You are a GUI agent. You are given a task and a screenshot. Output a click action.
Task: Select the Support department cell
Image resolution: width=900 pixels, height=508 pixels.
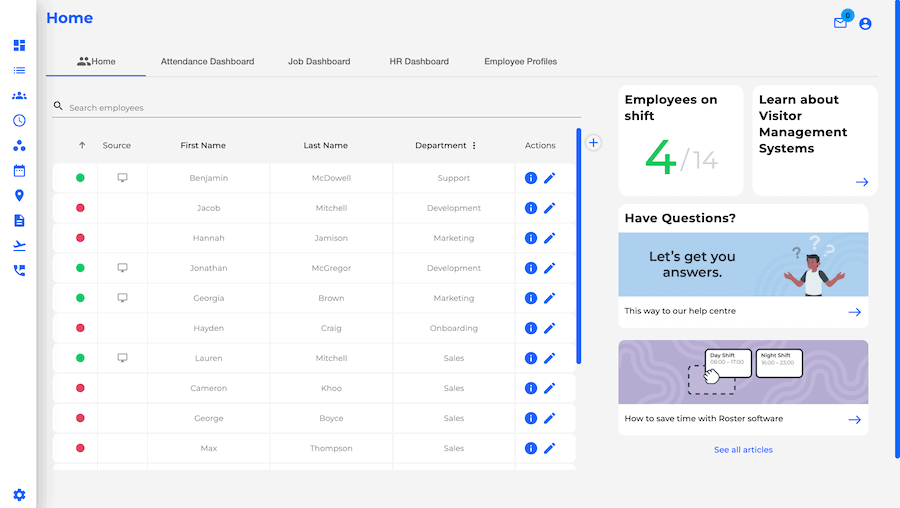453,178
